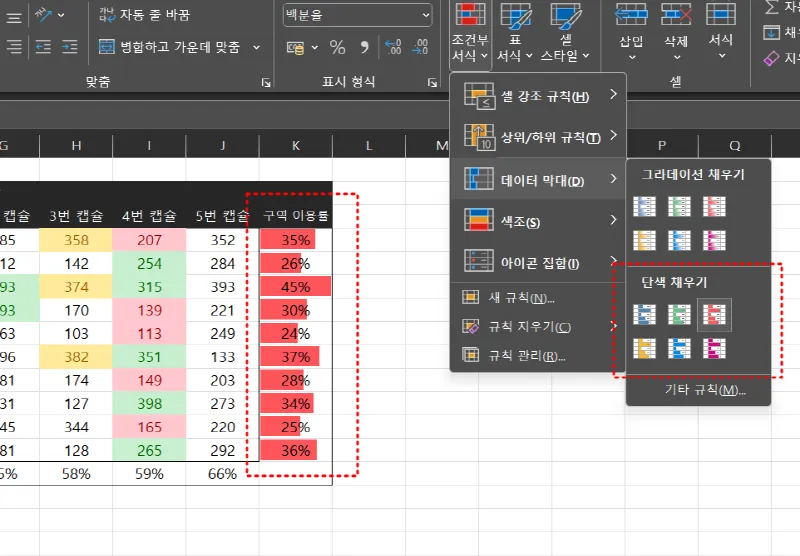Expand the orientation dropdown arrow
The image size is (800, 556).
(61, 15)
